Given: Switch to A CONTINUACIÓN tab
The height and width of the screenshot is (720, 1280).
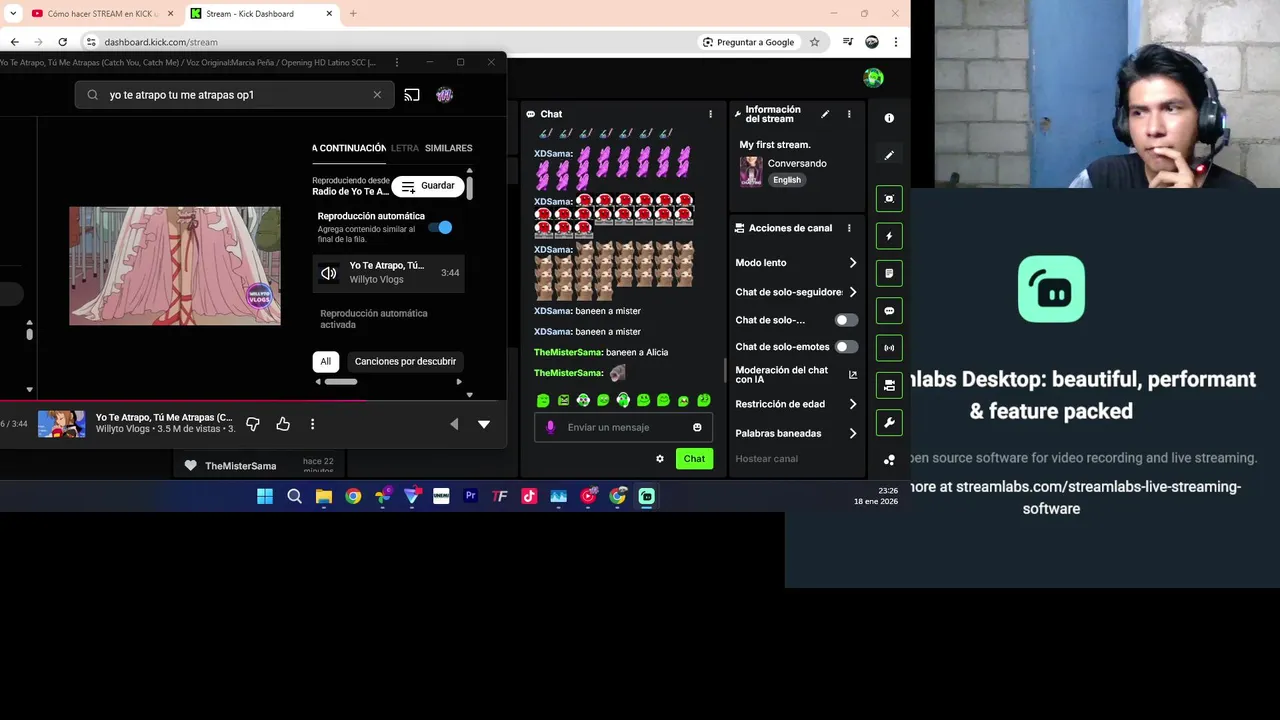Looking at the screenshot, I should pyautogui.click(x=349, y=148).
